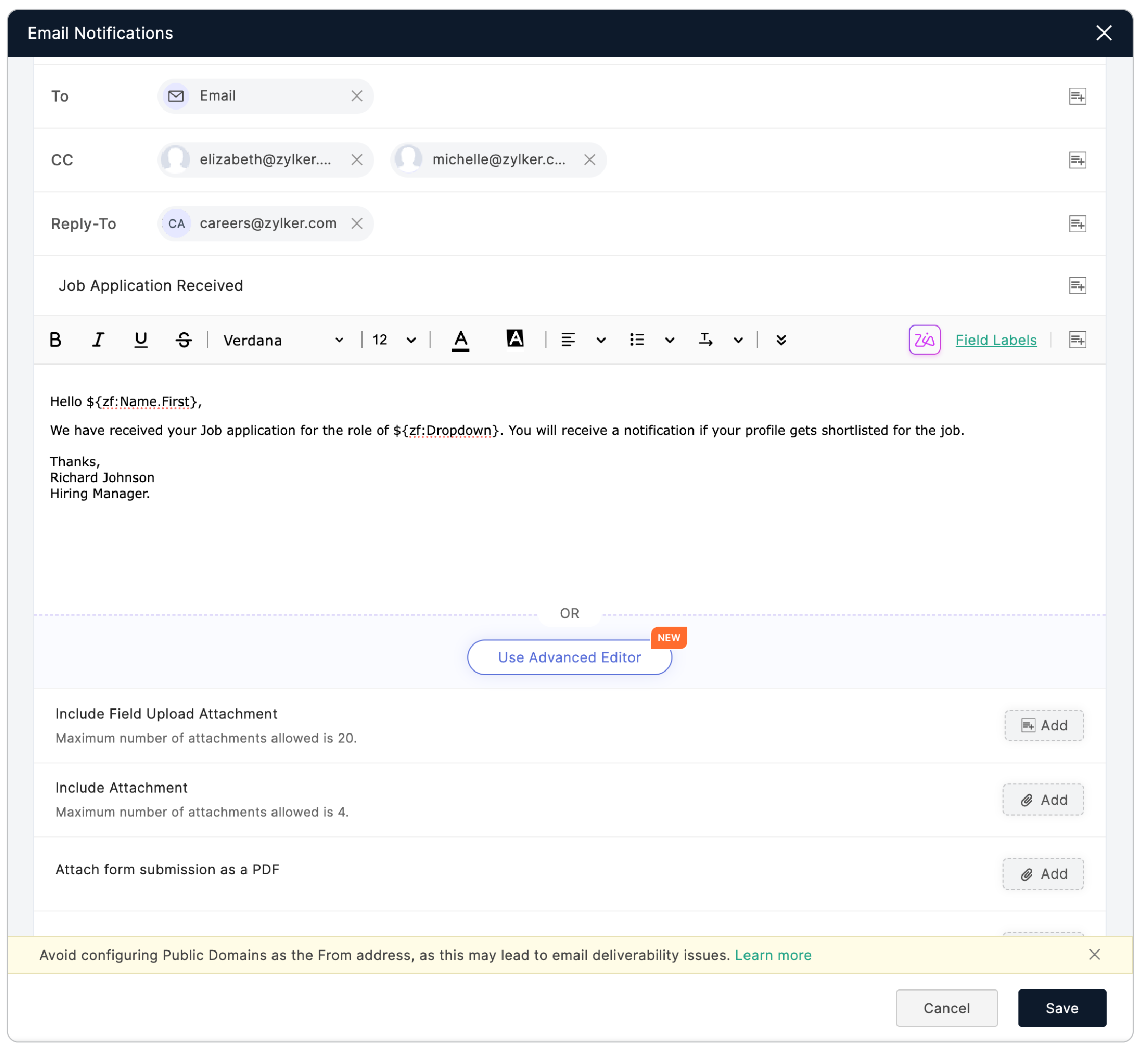Remove the careers@zylker.com Reply-To address
Image resolution: width=1148 pixels, height=1060 pixels.
pyautogui.click(x=357, y=224)
